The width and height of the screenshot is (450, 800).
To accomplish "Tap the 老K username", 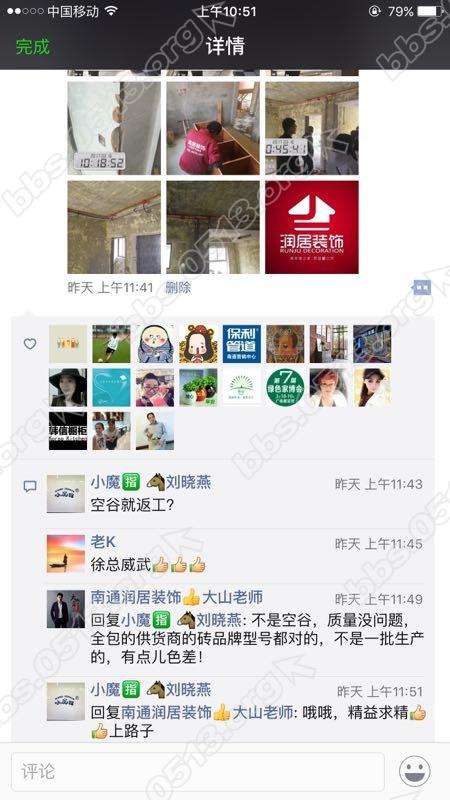I will [x=103, y=542].
